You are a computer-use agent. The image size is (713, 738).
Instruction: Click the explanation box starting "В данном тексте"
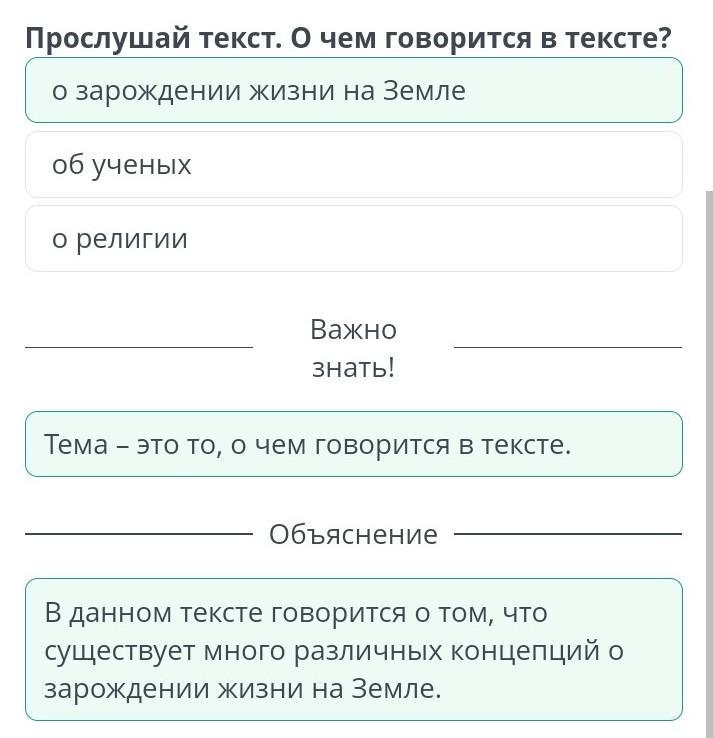(x=353, y=650)
